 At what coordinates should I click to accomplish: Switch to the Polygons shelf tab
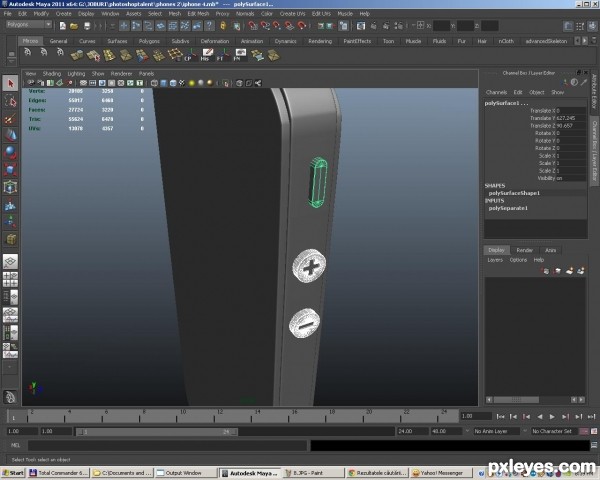(149, 41)
